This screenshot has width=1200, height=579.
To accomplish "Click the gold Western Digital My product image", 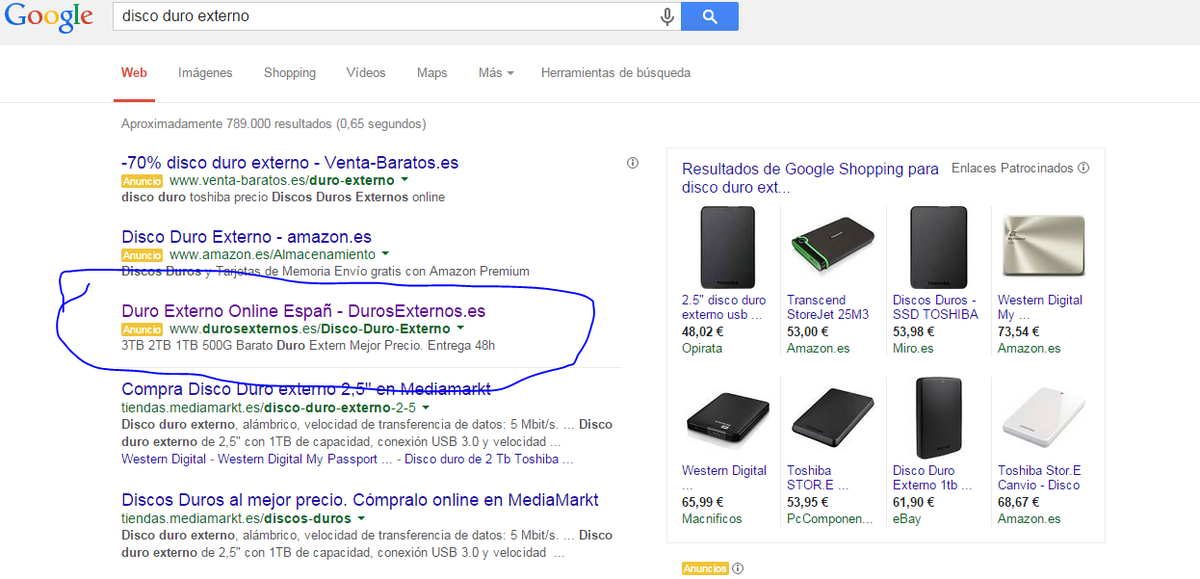I will tap(1042, 246).
